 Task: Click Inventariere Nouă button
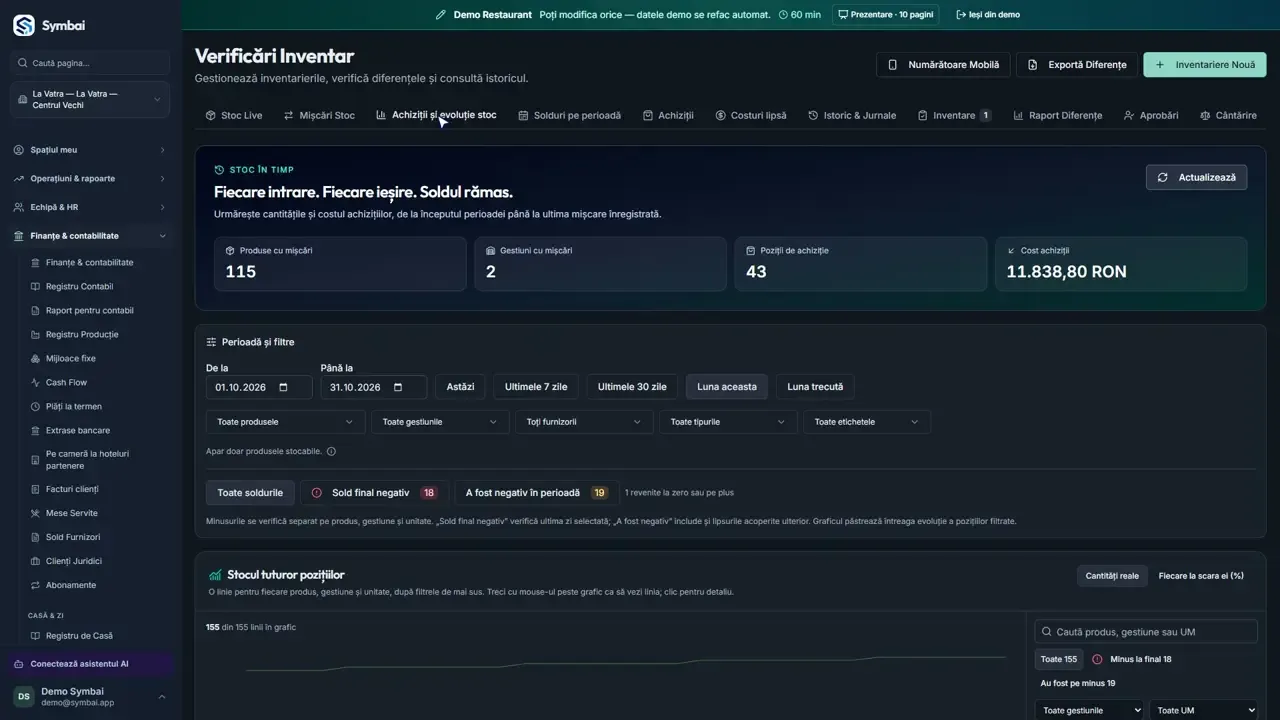pyautogui.click(x=1205, y=65)
